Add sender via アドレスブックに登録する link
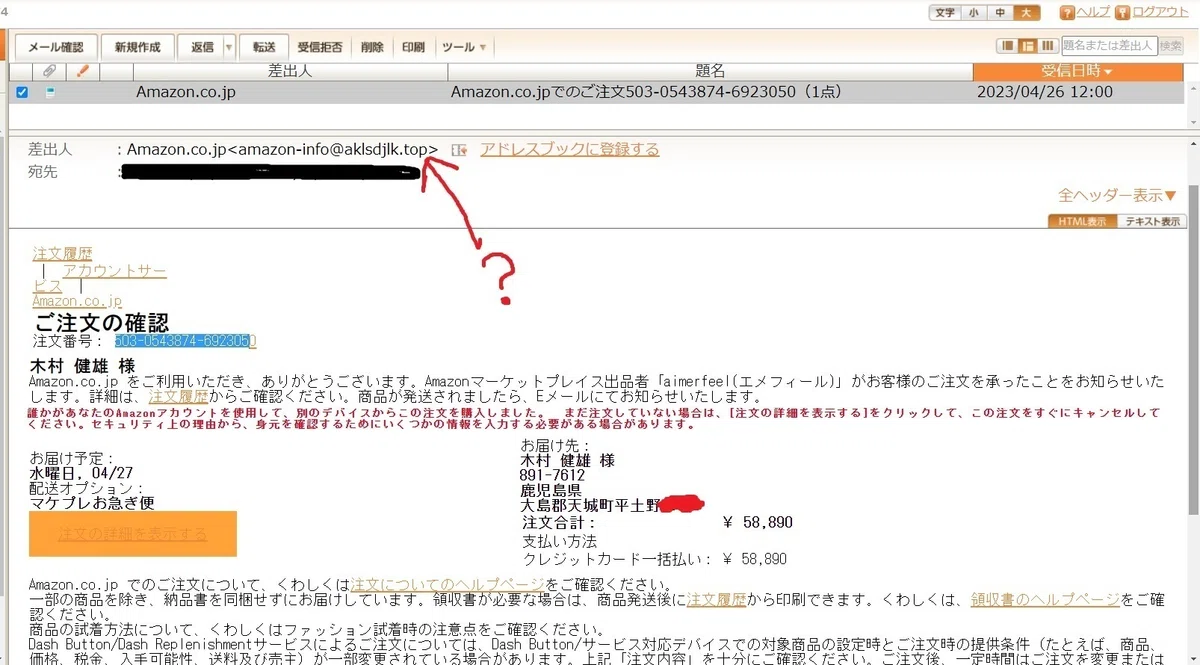The width and height of the screenshot is (1200, 665). (570, 149)
